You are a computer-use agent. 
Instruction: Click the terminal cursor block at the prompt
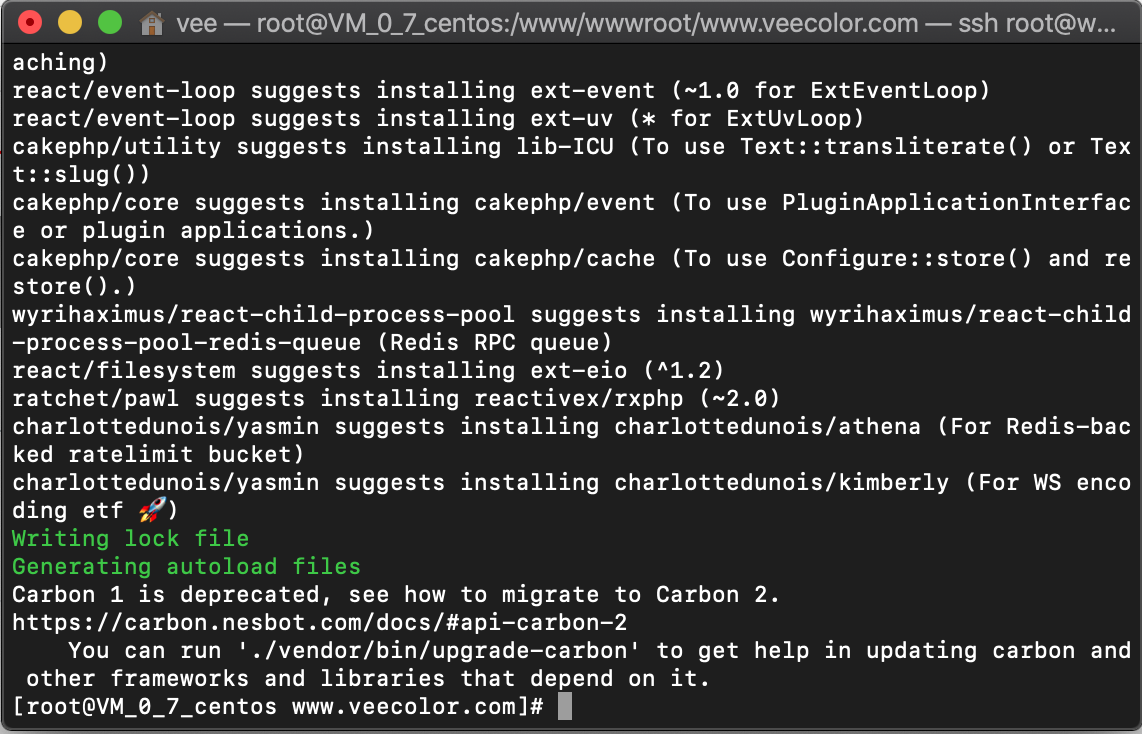point(564,706)
